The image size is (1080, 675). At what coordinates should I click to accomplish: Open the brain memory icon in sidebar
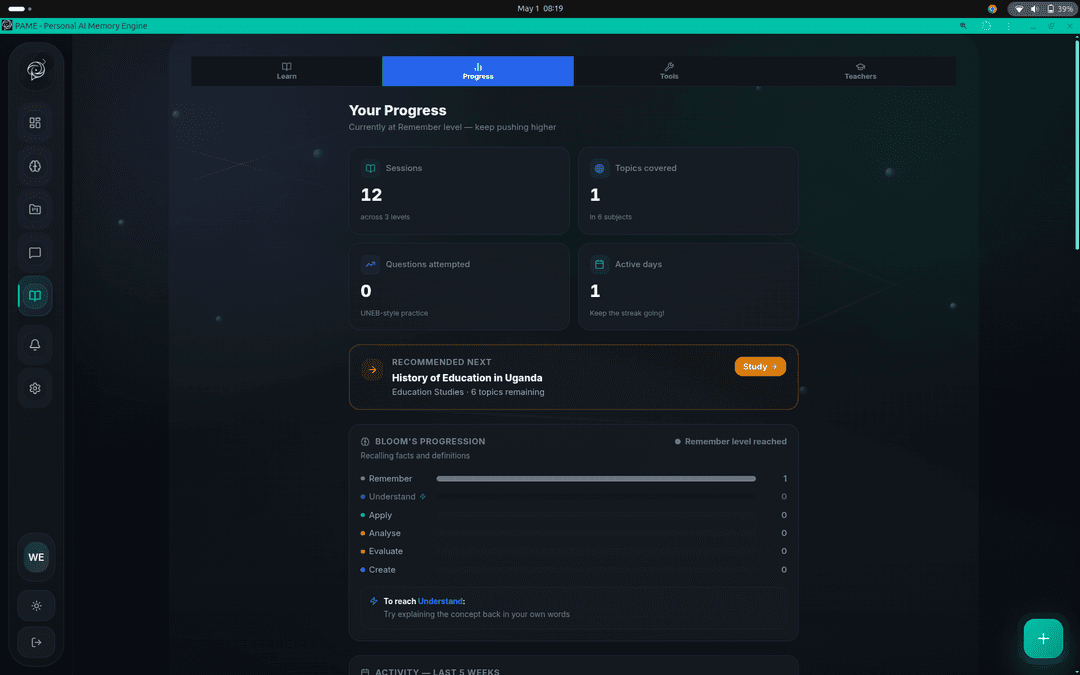pyautogui.click(x=35, y=166)
